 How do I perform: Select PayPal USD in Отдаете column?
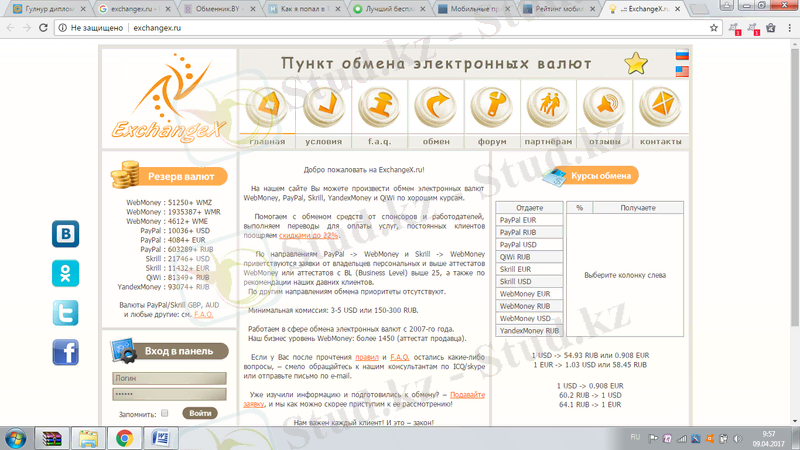(529, 245)
